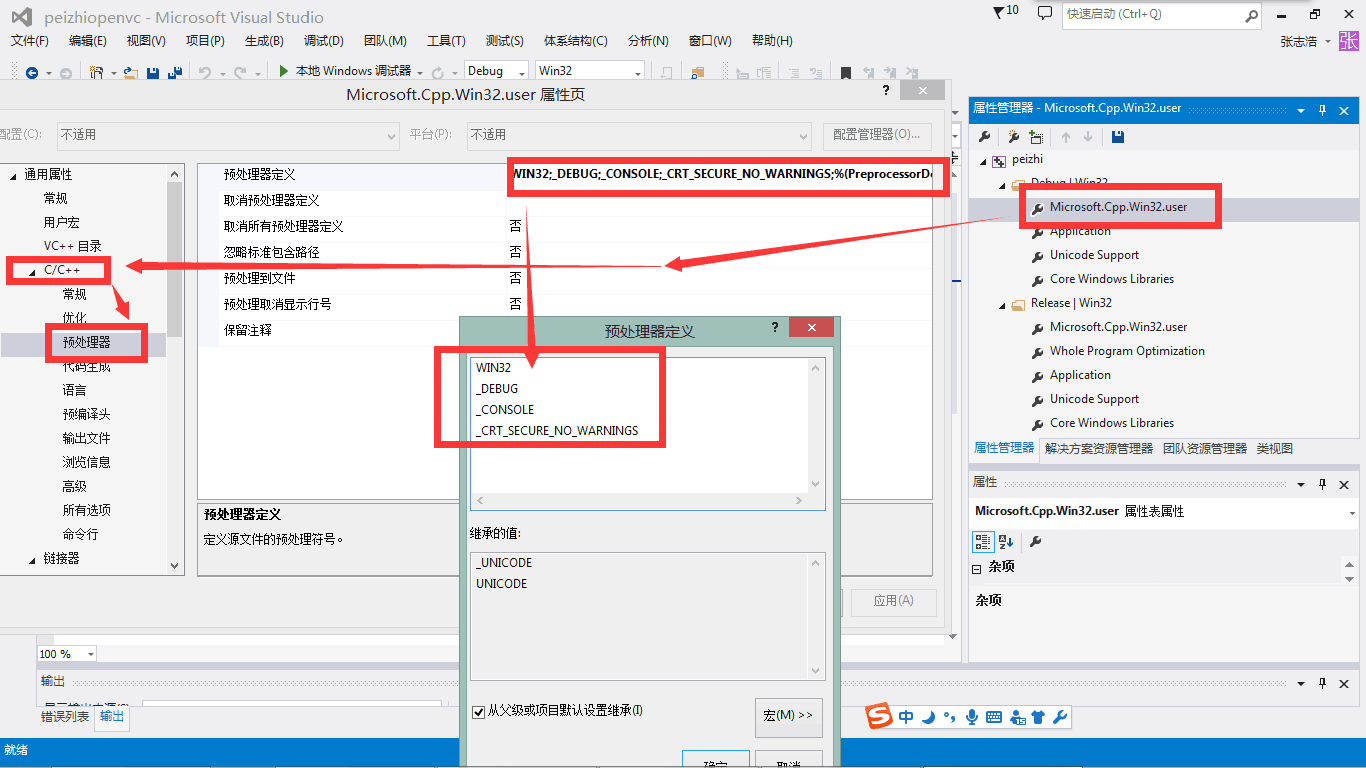Image resolution: width=1366 pixels, height=768 pixels.
Task: Select Unicode Support under Debug | Win32
Action: pos(1094,255)
